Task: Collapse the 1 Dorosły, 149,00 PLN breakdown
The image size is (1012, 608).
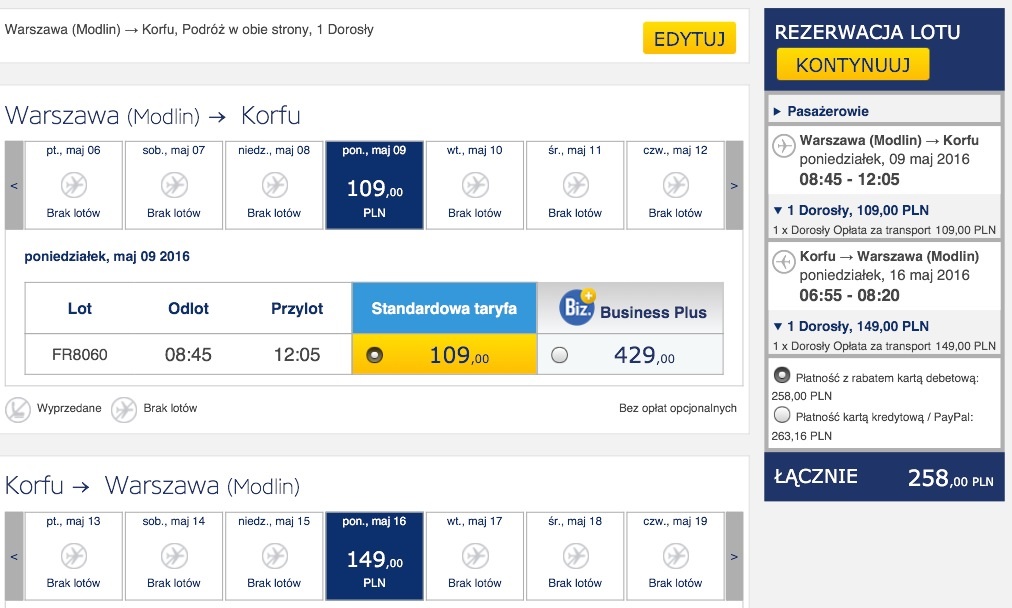Action: click(x=851, y=327)
